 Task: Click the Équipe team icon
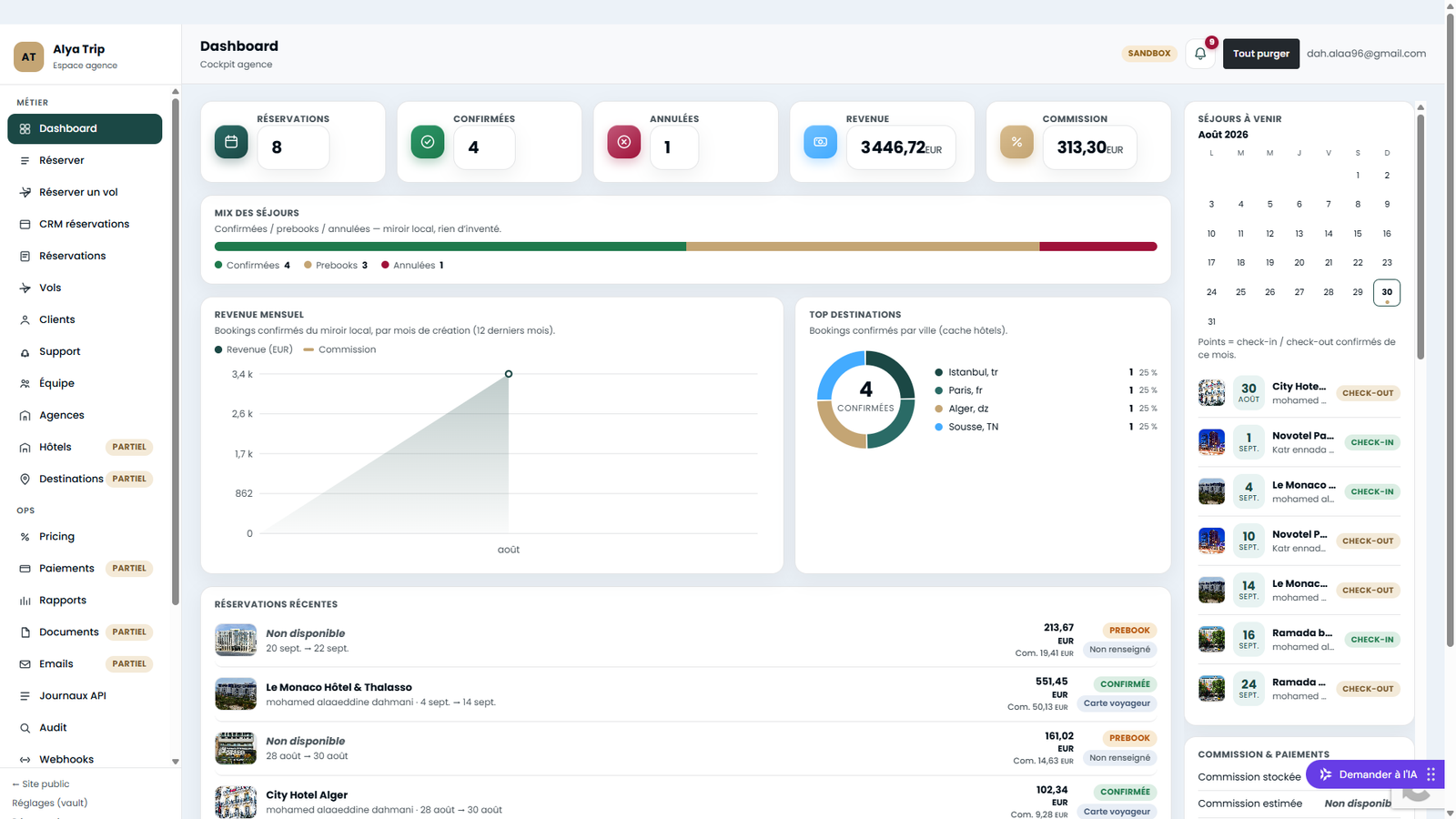point(25,383)
